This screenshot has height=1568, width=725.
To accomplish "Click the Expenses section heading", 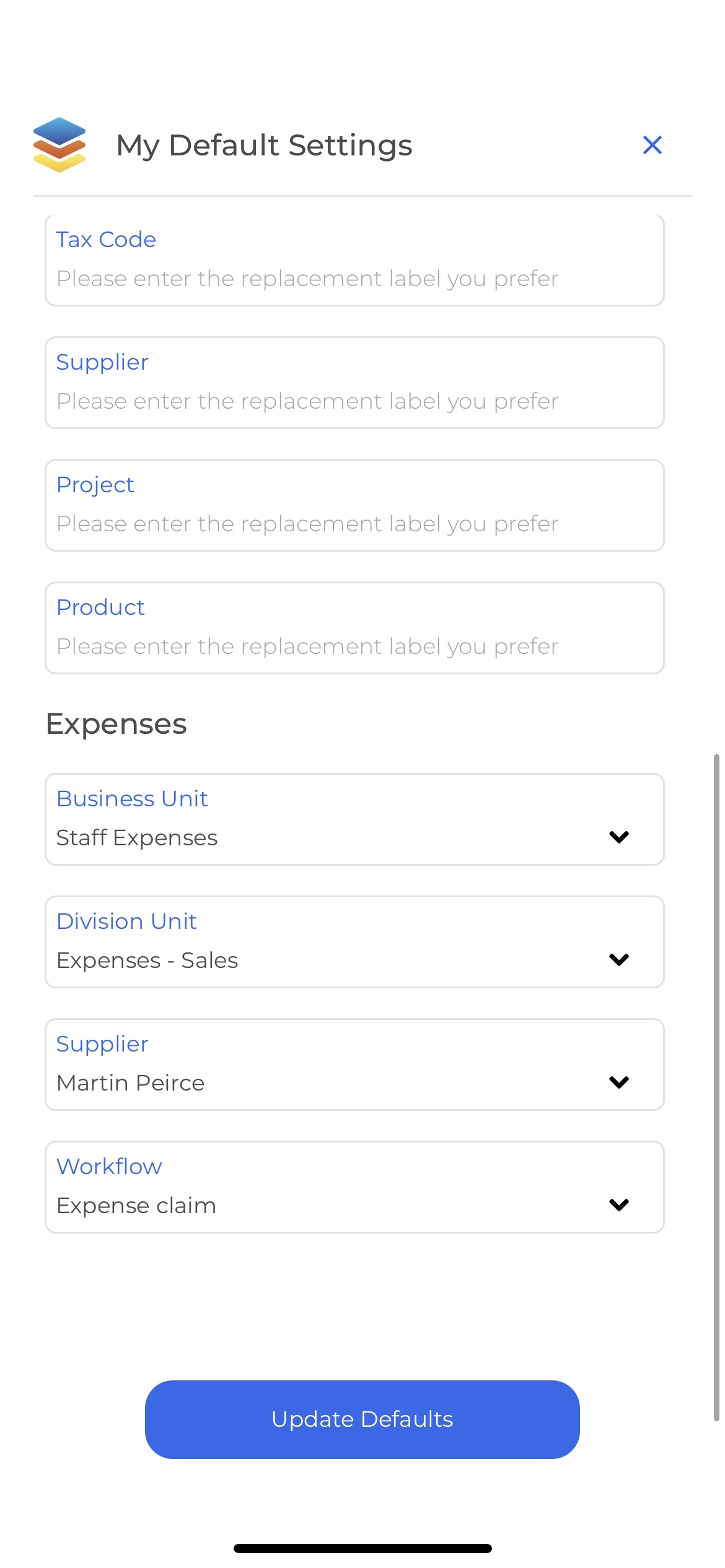I will tap(116, 725).
